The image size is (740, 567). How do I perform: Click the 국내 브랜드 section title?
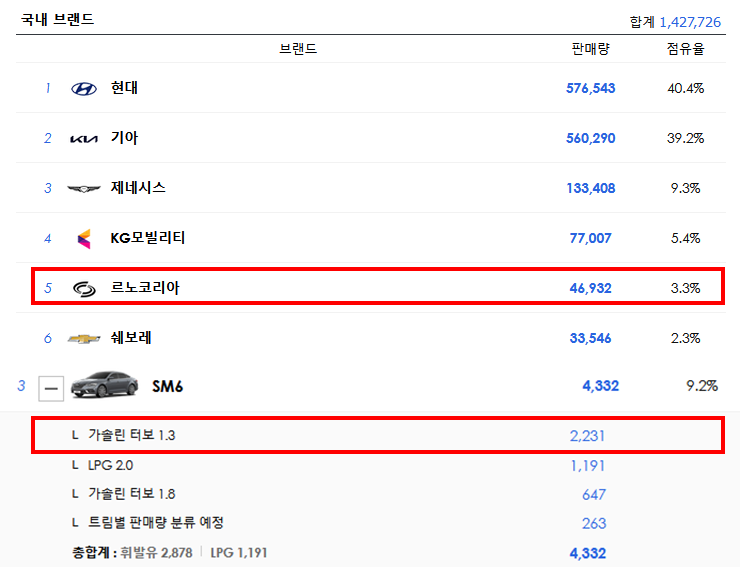(x=58, y=19)
